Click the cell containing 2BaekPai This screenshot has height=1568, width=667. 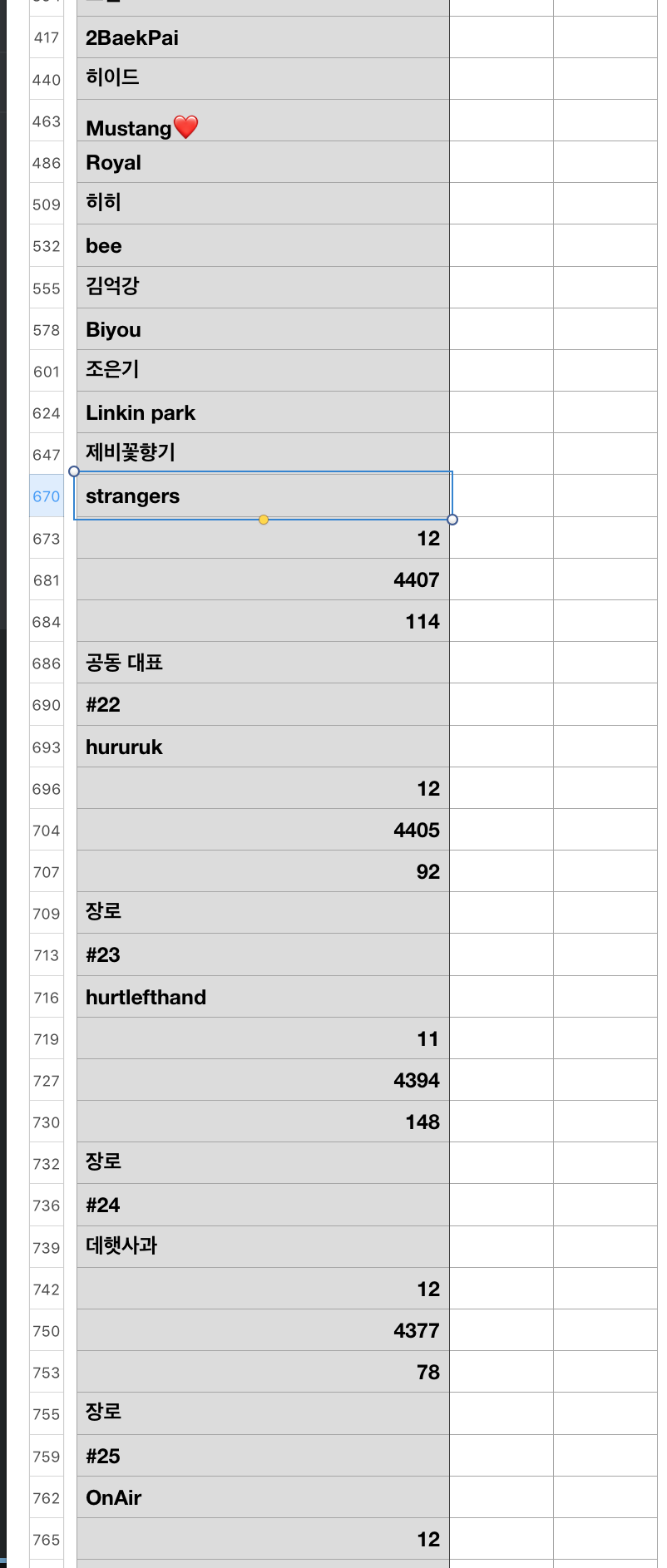click(x=263, y=38)
